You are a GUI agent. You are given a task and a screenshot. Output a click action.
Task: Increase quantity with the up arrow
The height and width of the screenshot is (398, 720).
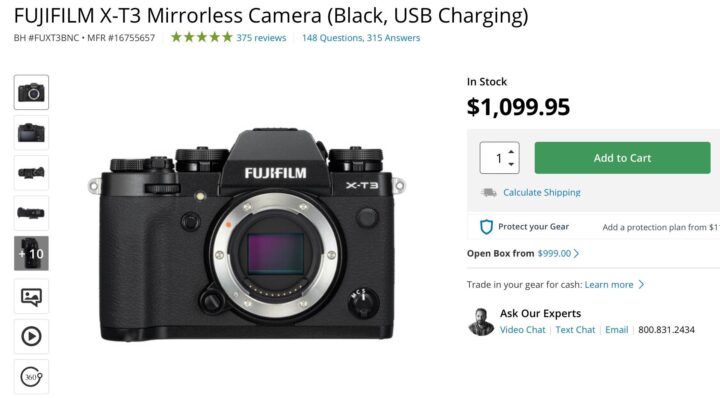(511, 151)
